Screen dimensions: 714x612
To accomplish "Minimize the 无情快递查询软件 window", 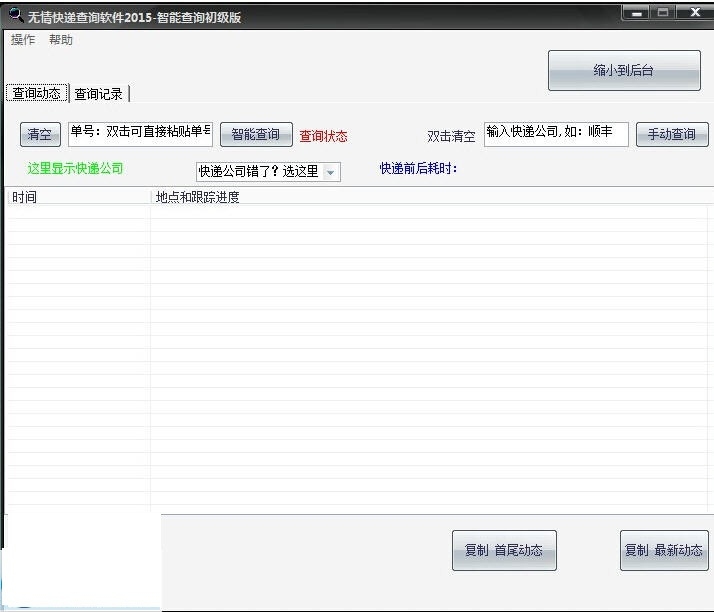I will tap(636, 13).
